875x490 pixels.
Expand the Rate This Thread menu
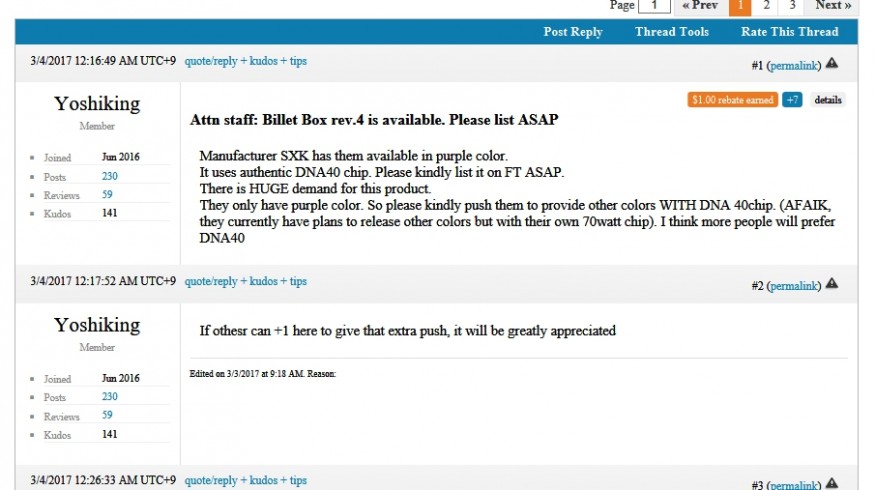(789, 32)
